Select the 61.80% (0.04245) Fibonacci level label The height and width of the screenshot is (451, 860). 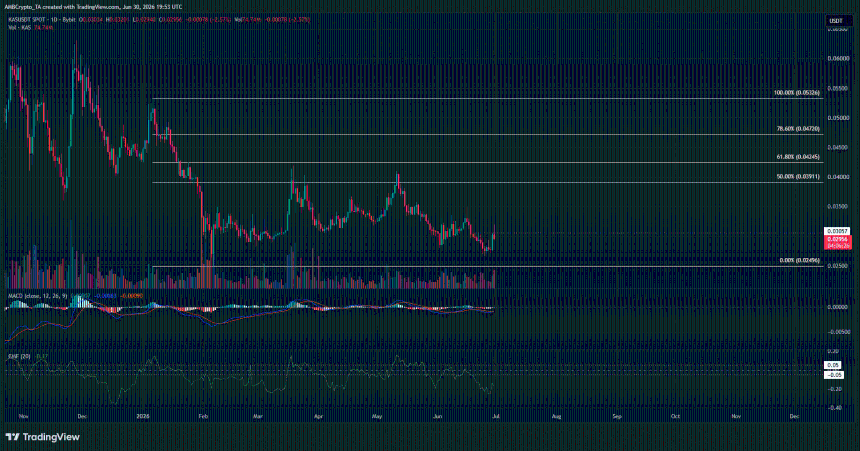click(798, 157)
